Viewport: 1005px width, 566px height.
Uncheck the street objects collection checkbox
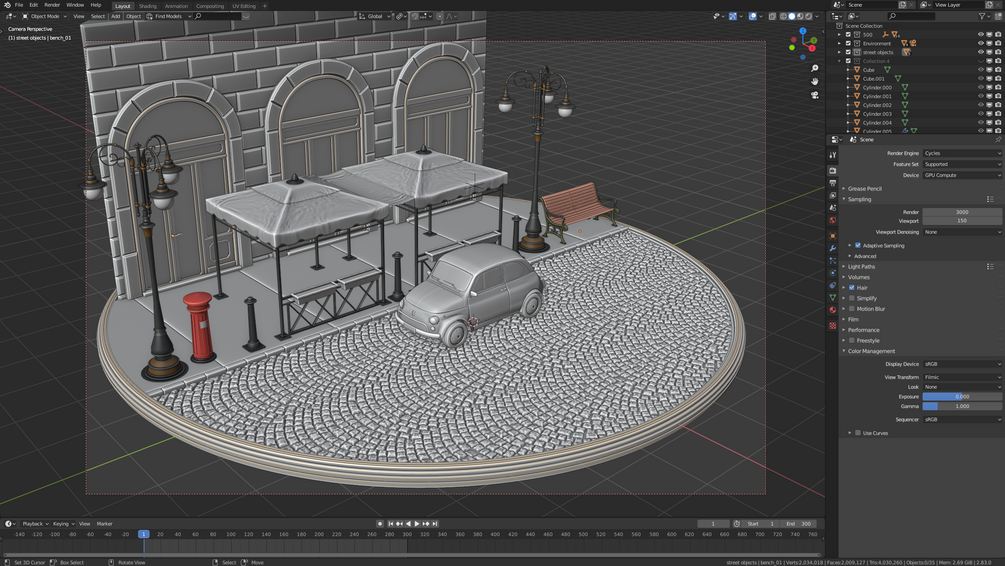point(848,52)
